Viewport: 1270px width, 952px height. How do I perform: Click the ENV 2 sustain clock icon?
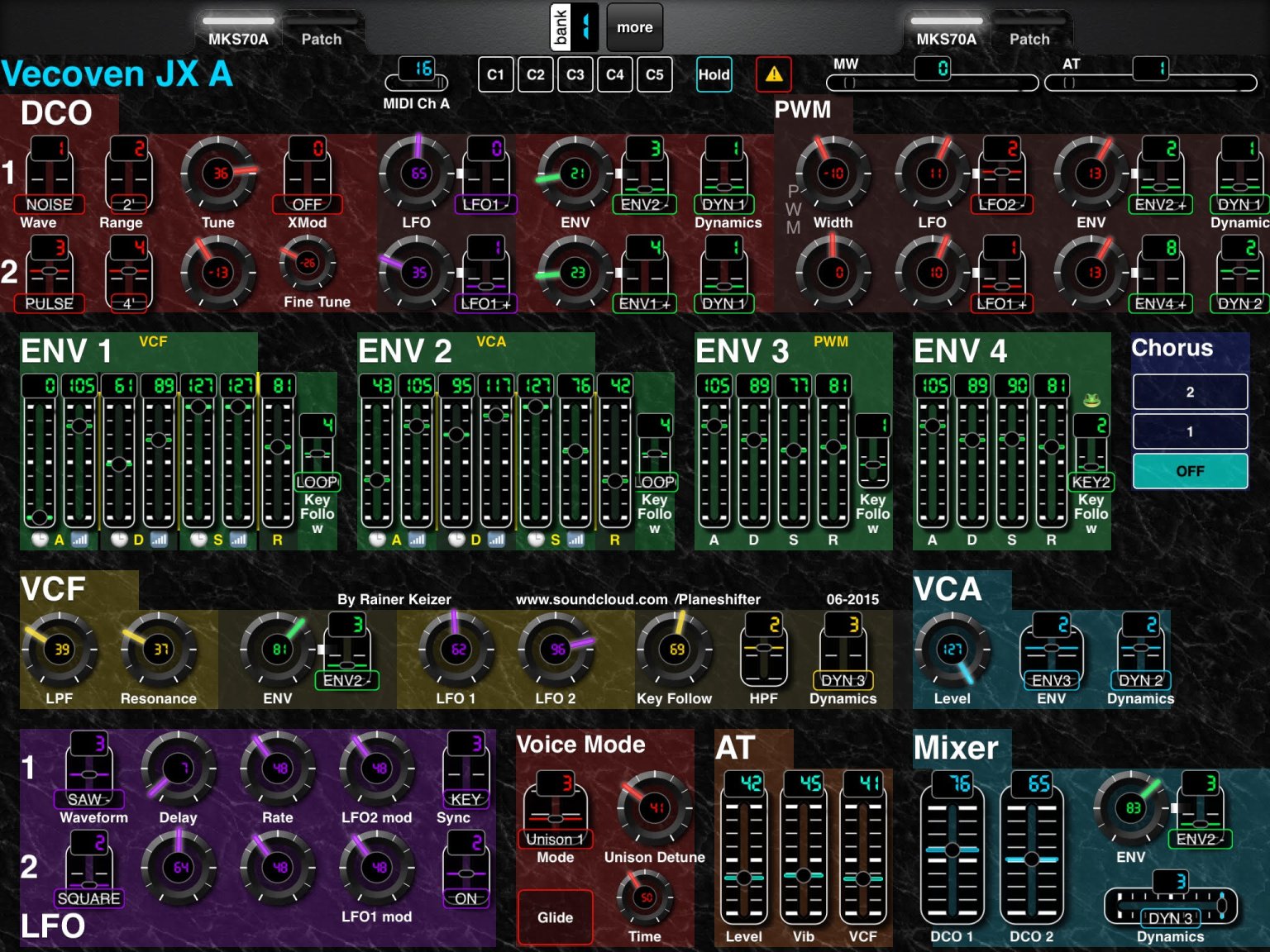[x=536, y=540]
